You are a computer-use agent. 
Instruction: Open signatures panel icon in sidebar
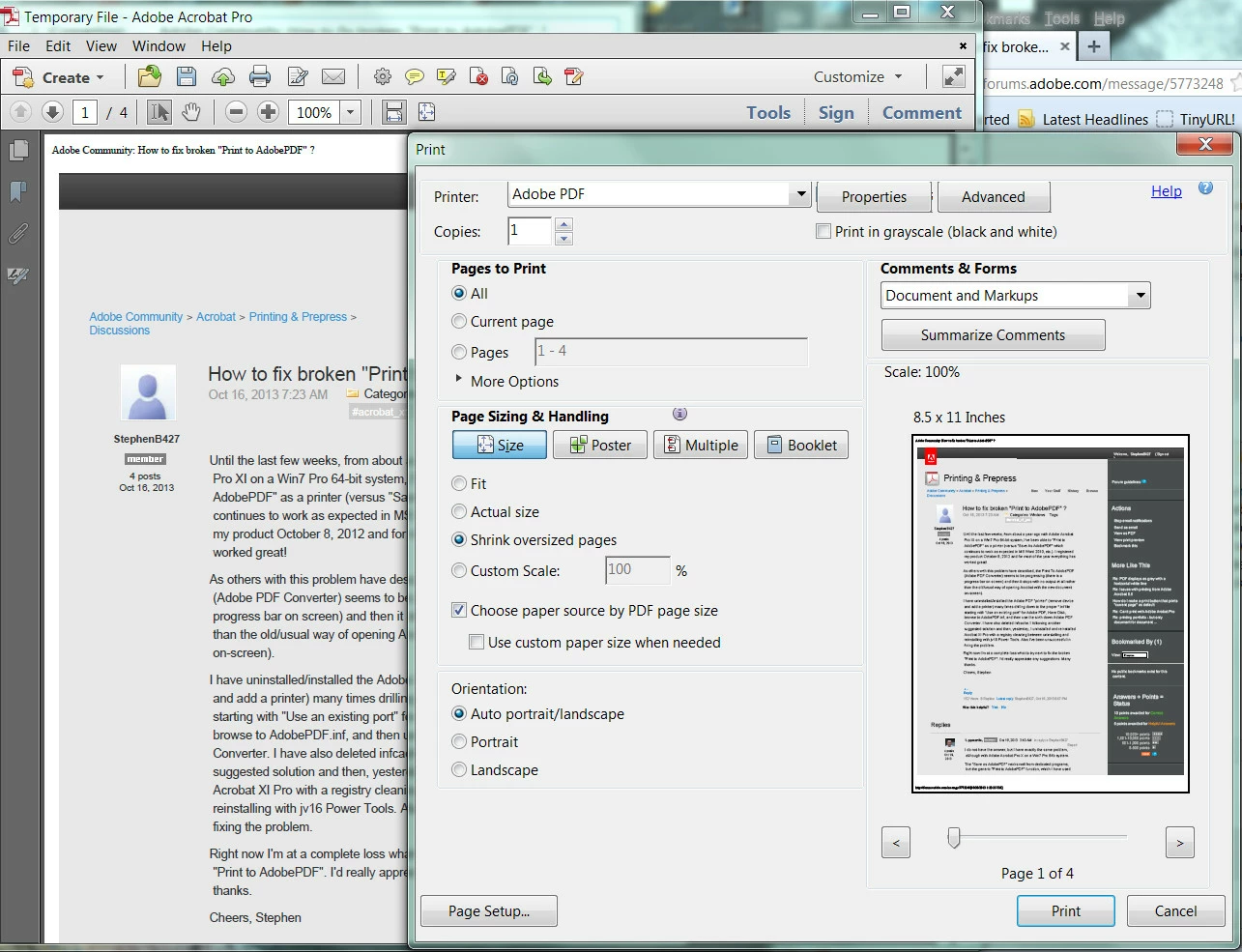pyautogui.click(x=18, y=275)
